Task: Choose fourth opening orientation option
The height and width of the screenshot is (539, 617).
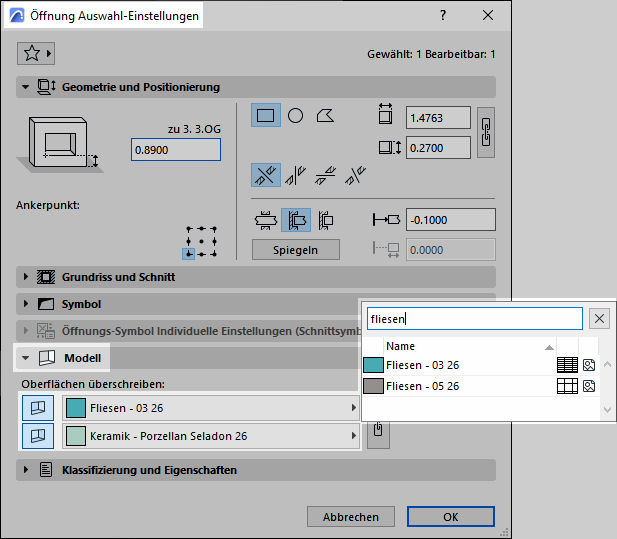Action: (x=355, y=175)
